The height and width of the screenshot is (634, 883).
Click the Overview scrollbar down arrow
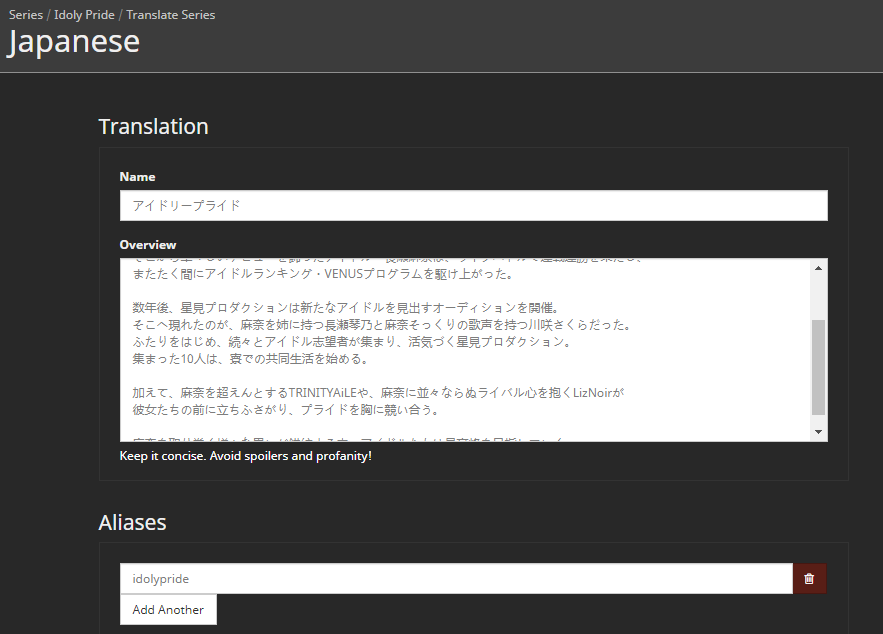[x=819, y=432]
